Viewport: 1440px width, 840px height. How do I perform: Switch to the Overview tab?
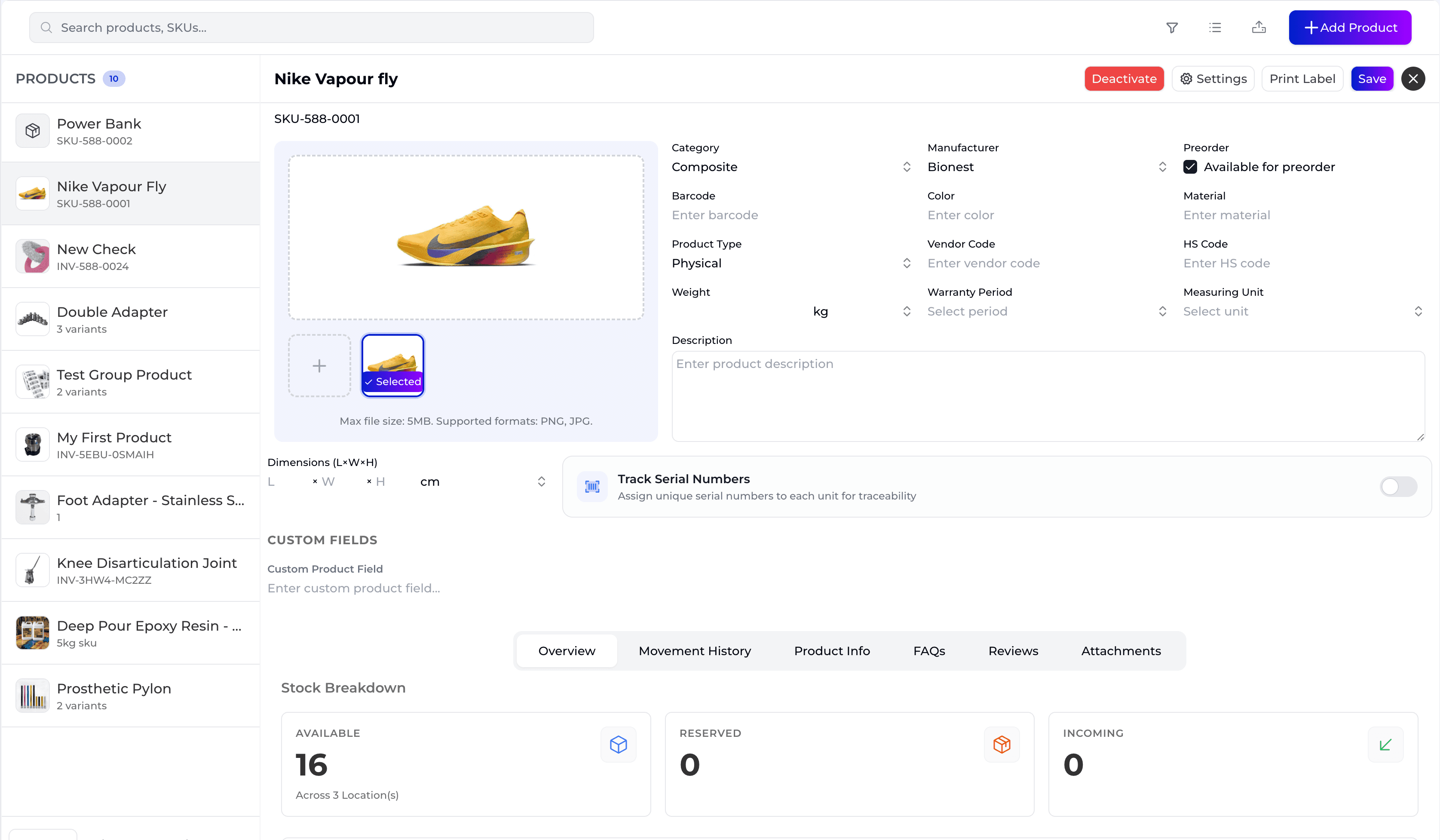click(567, 651)
